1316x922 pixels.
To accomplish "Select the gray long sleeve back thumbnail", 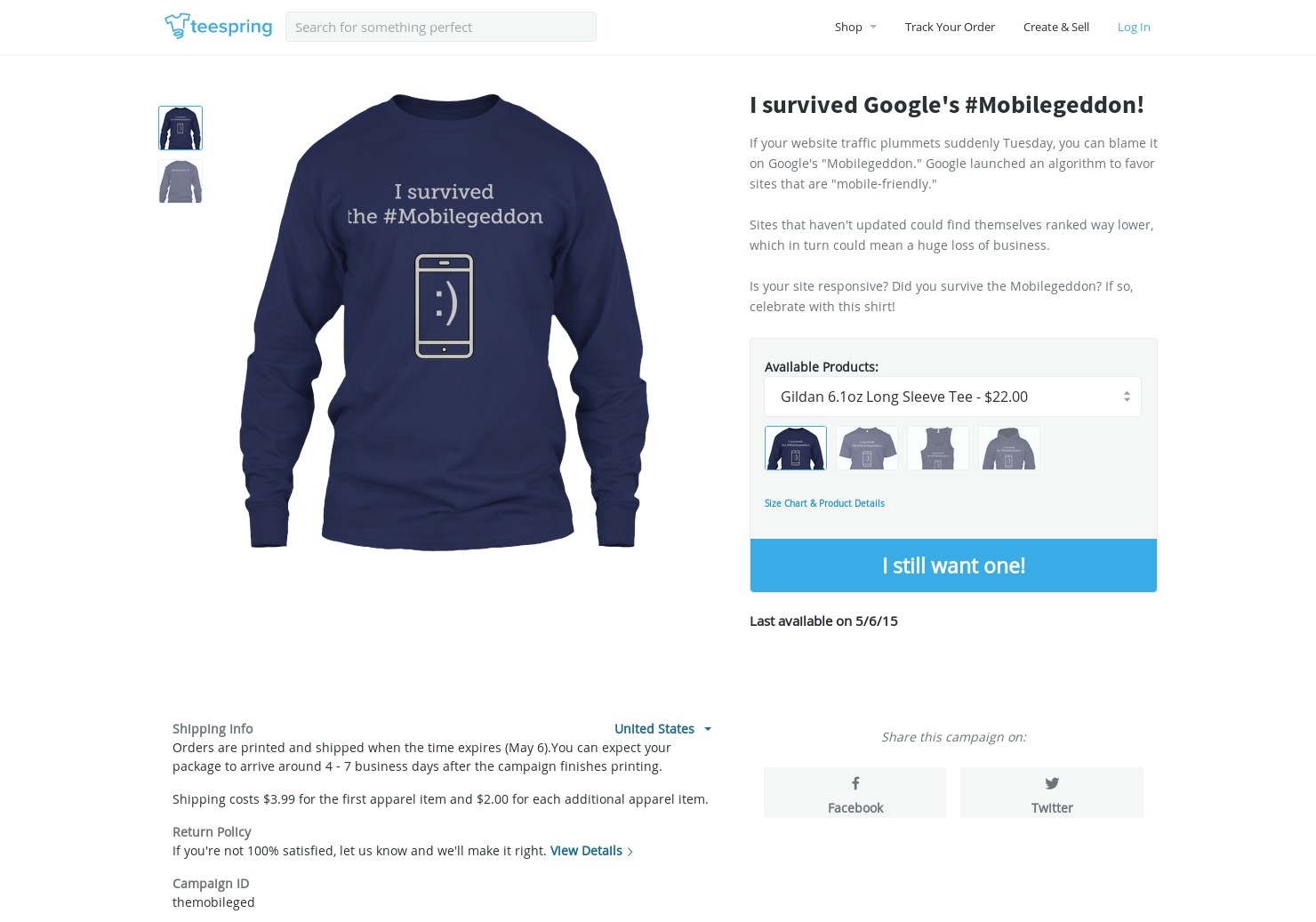I will [x=181, y=181].
